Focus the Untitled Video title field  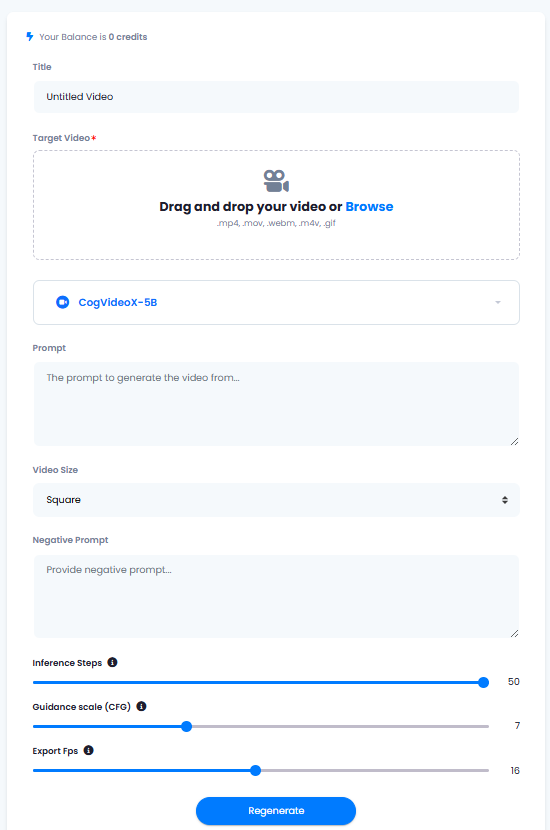(x=276, y=97)
